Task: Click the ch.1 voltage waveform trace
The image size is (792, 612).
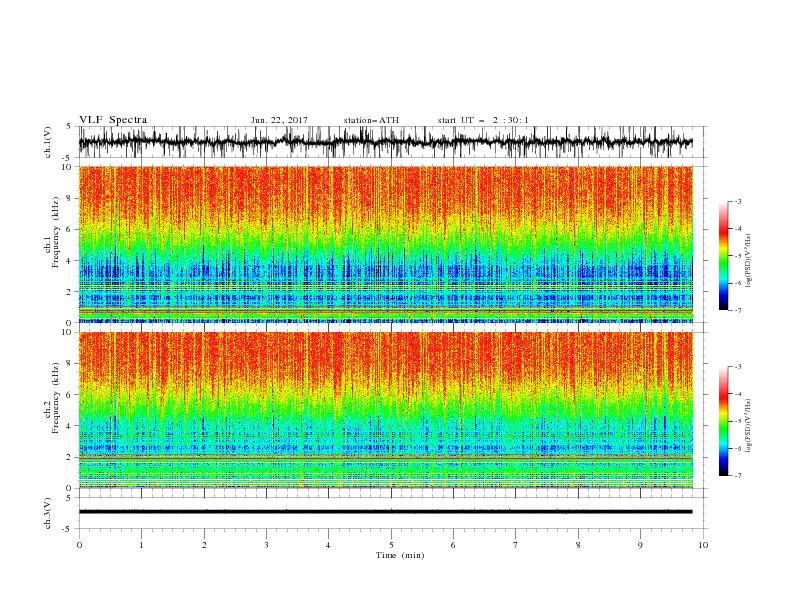Action: (385, 142)
